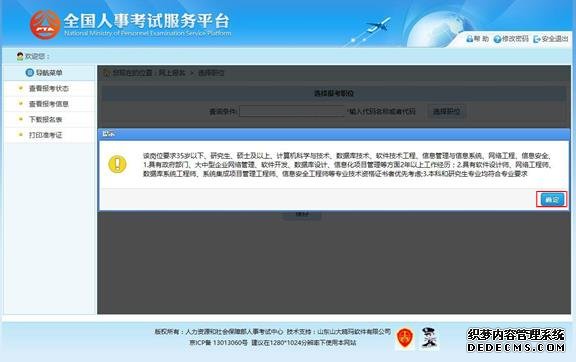This screenshot has height=362, width=576.
Task: Click the 修改密码 change password icon
Action: click(x=497, y=39)
